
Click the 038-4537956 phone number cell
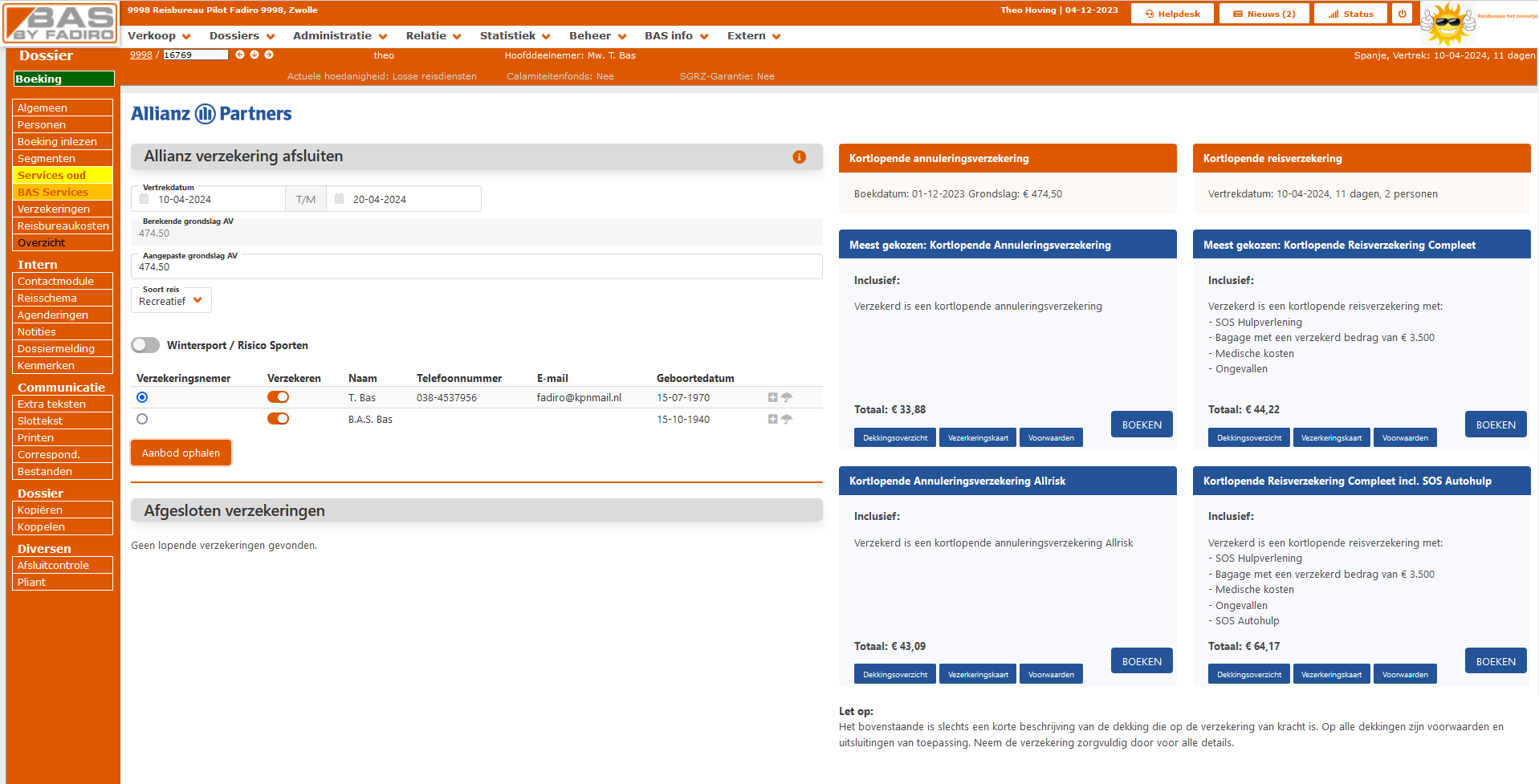(x=446, y=397)
